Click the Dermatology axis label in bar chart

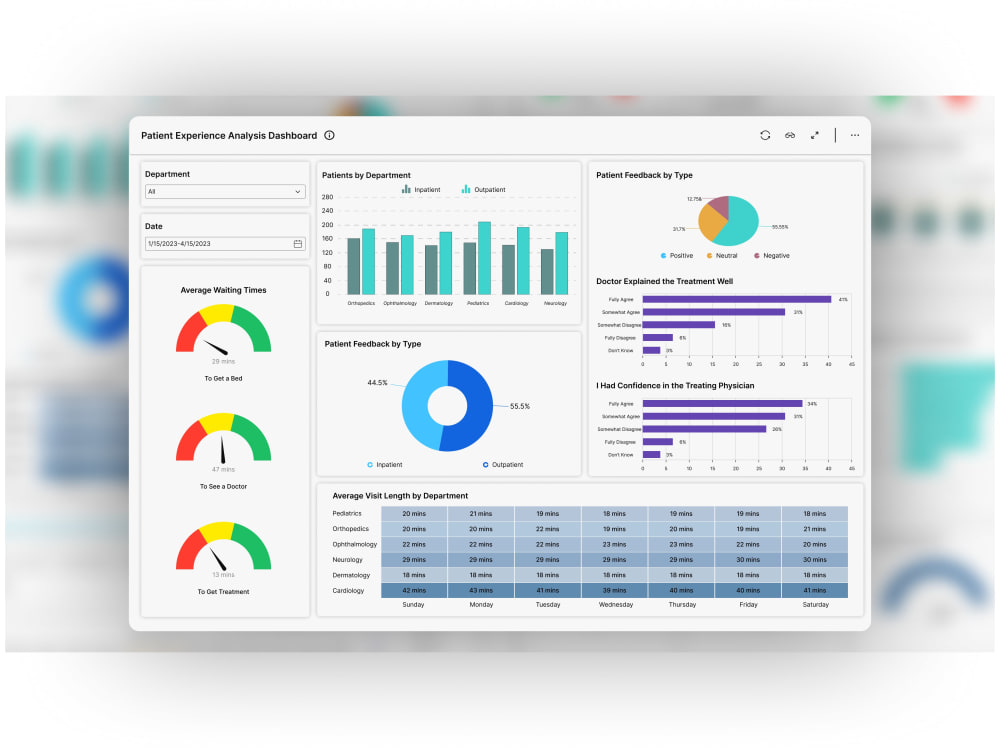click(x=439, y=304)
